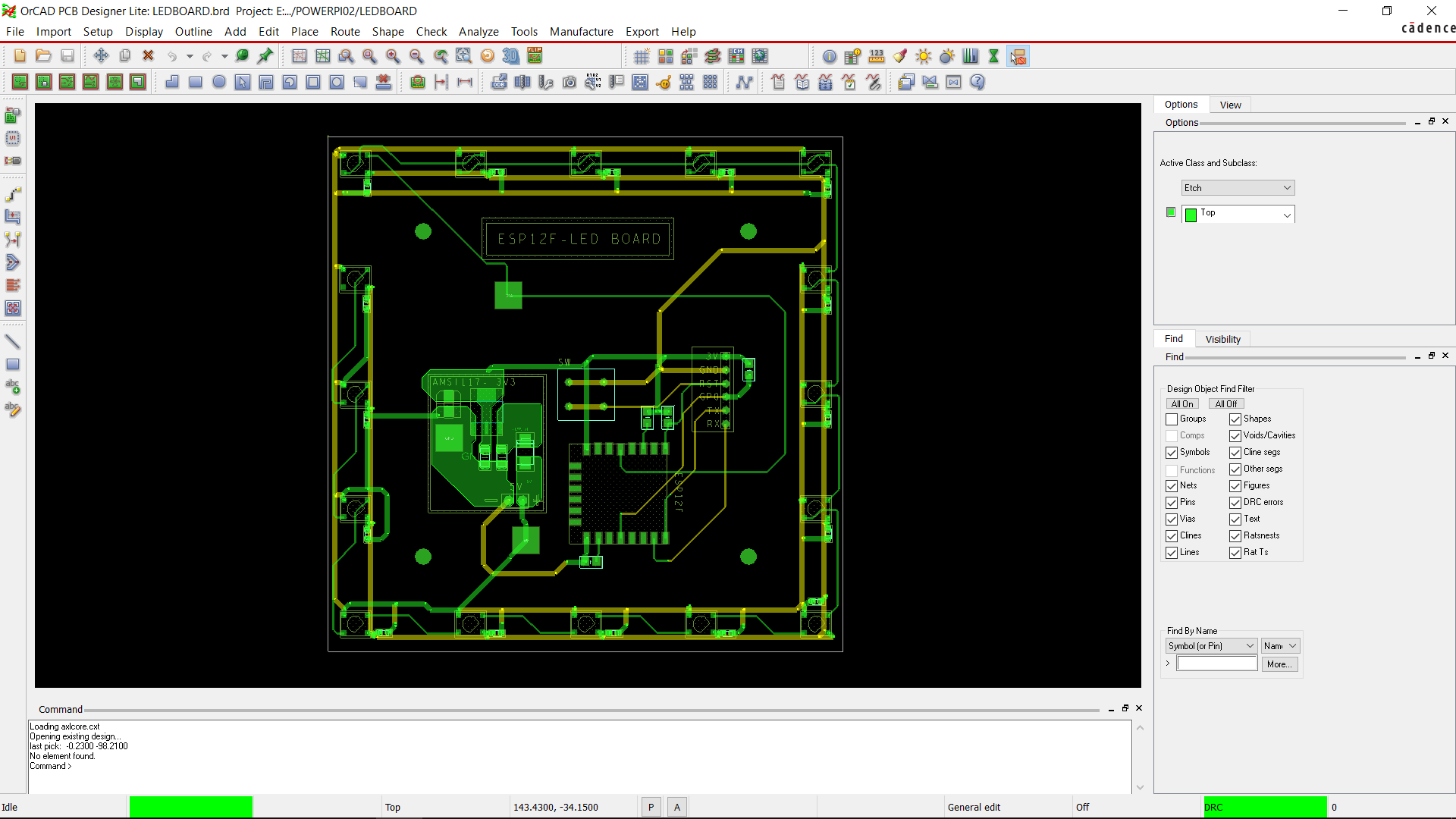This screenshot has height=819, width=1456.
Task: Disable the Ratsnests checkbox in Find filter
Action: point(1236,535)
